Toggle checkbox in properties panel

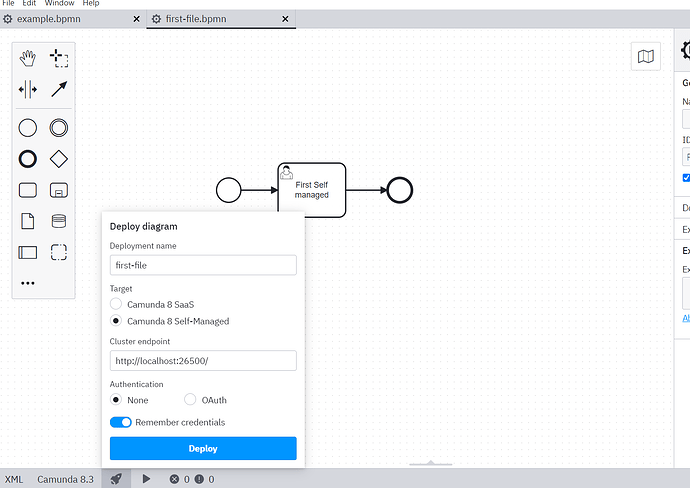click(x=686, y=178)
